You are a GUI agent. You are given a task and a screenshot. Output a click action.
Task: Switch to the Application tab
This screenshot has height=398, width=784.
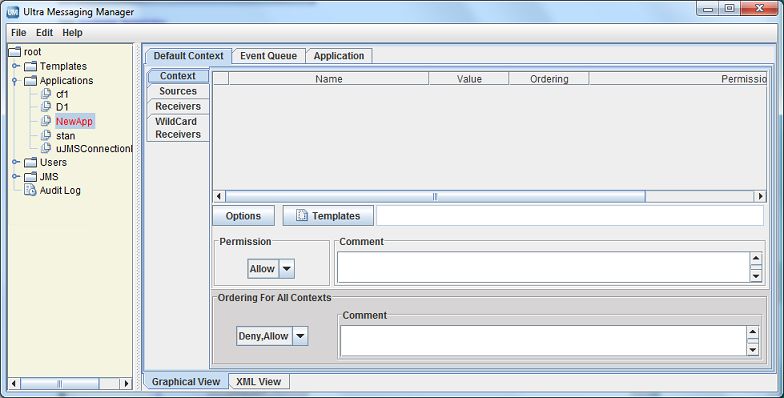point(339,56)
